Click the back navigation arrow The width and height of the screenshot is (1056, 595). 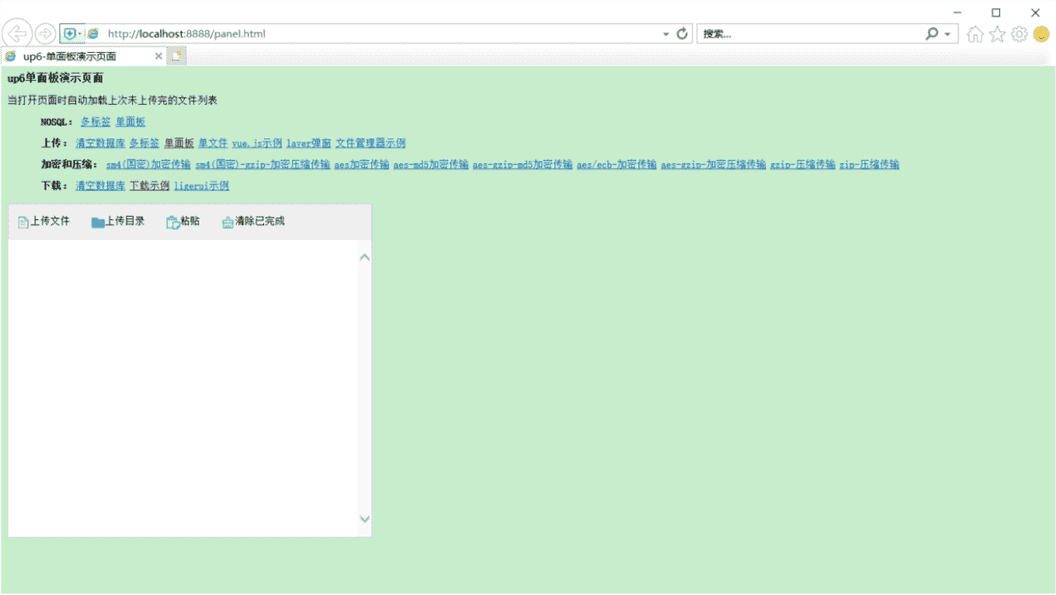click(19, 33)
